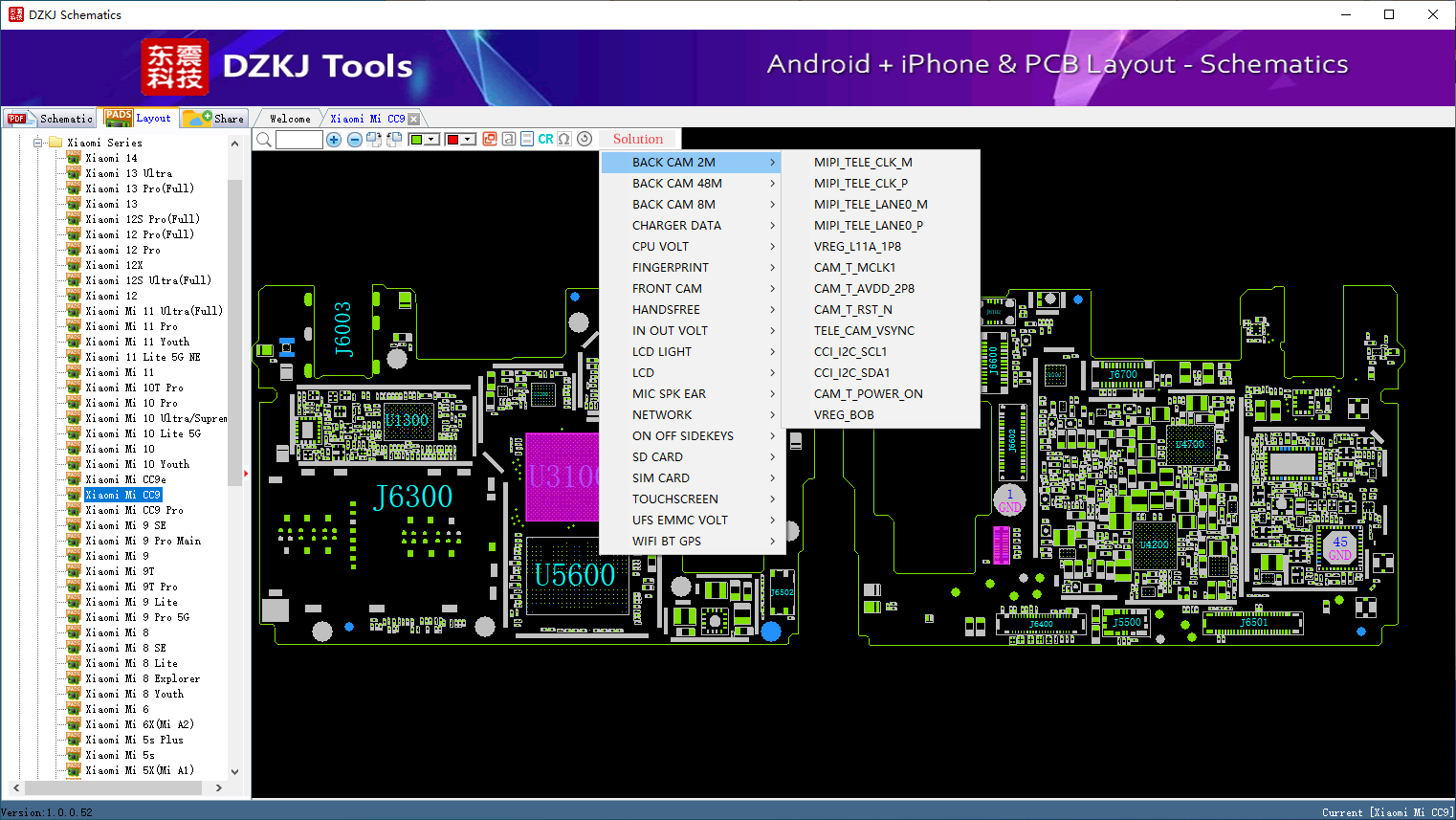
Task: Switch to the Share tab
Action: click(214, 119)
